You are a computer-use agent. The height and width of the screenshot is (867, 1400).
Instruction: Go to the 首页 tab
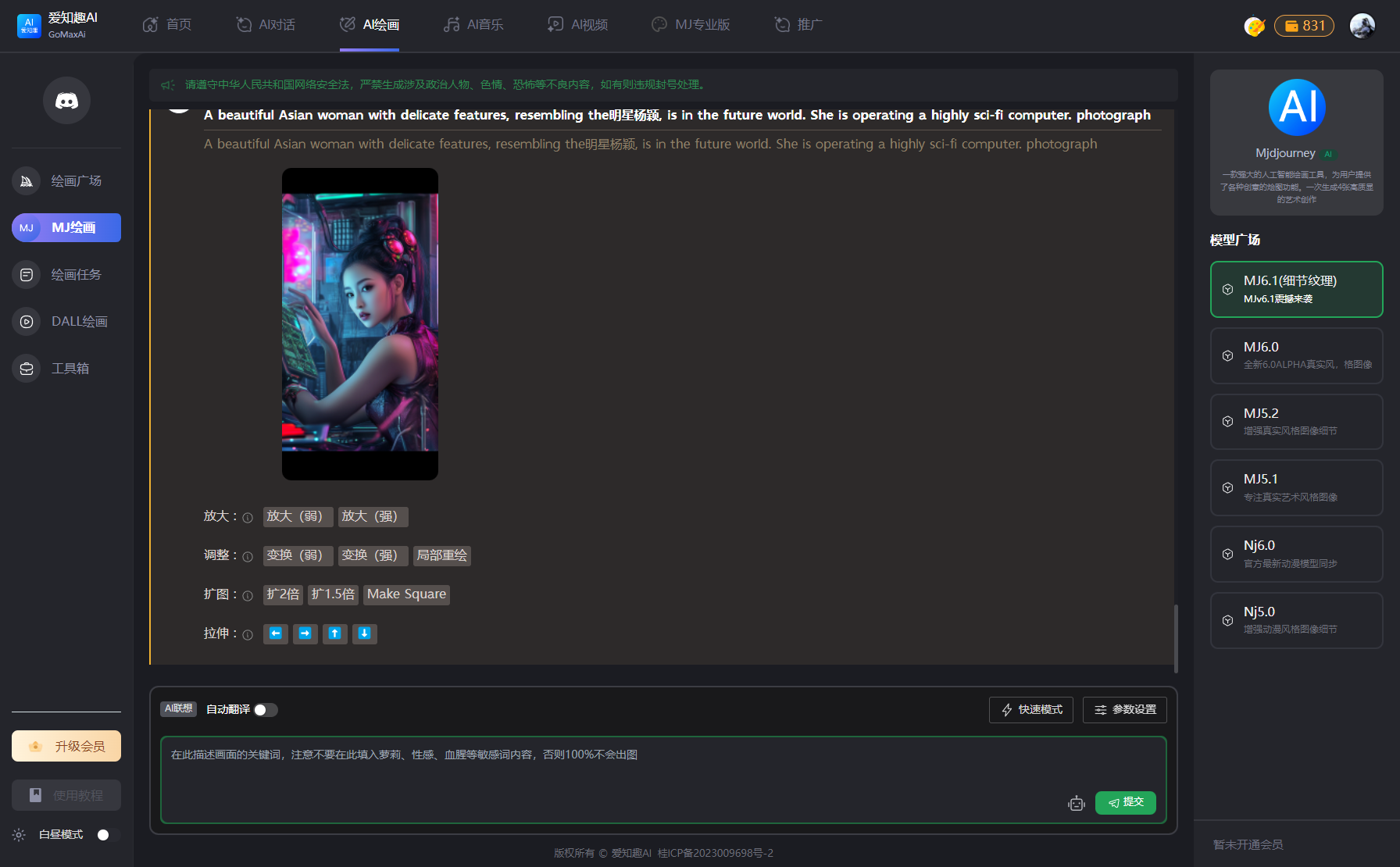[167, 25]
